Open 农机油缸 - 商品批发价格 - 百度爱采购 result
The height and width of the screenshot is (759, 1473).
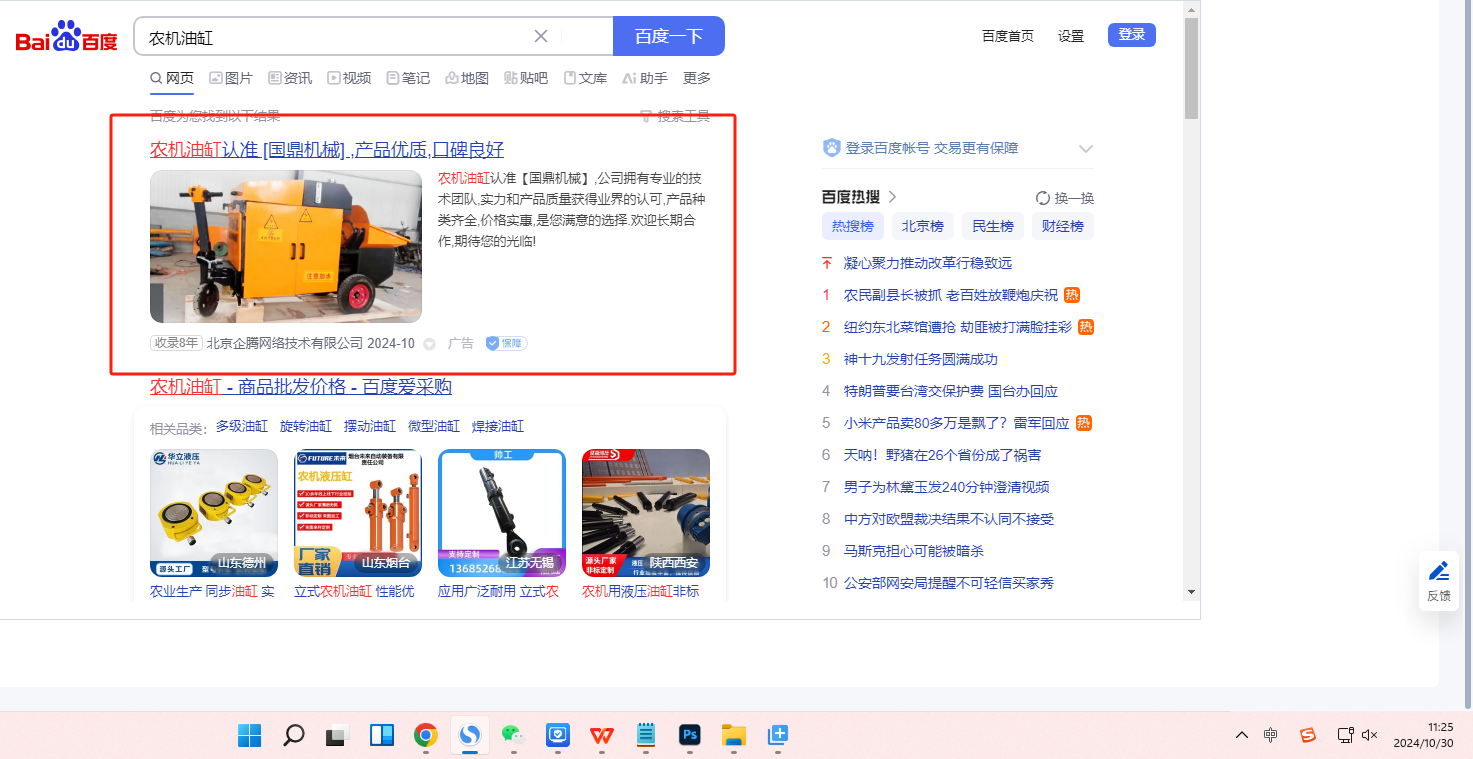[x=301, y=387]
